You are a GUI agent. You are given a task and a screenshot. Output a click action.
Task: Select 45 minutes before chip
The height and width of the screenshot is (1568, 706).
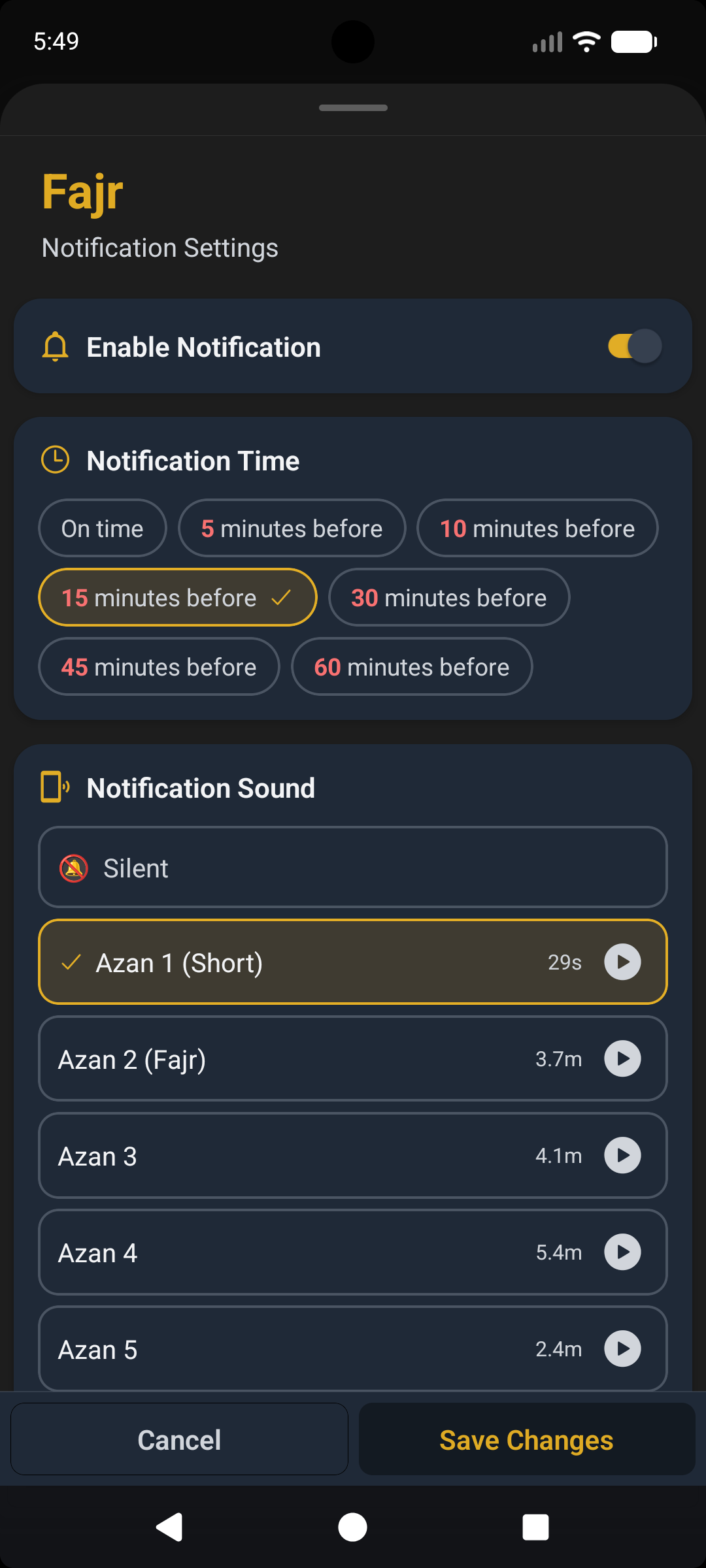click(x=159, y=666)
